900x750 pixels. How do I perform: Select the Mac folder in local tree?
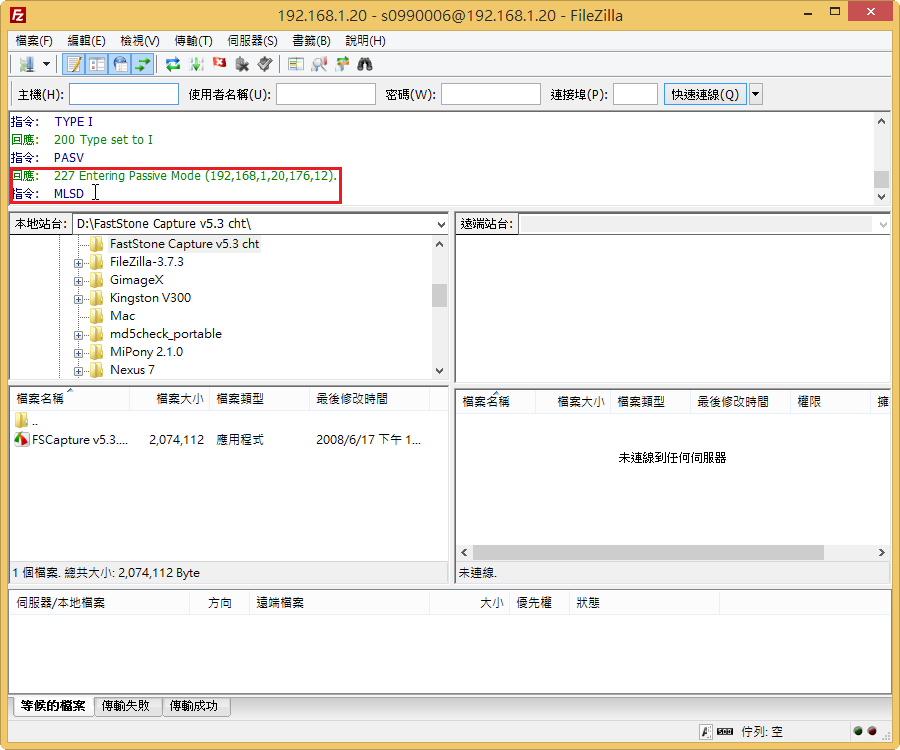point(122,316)
